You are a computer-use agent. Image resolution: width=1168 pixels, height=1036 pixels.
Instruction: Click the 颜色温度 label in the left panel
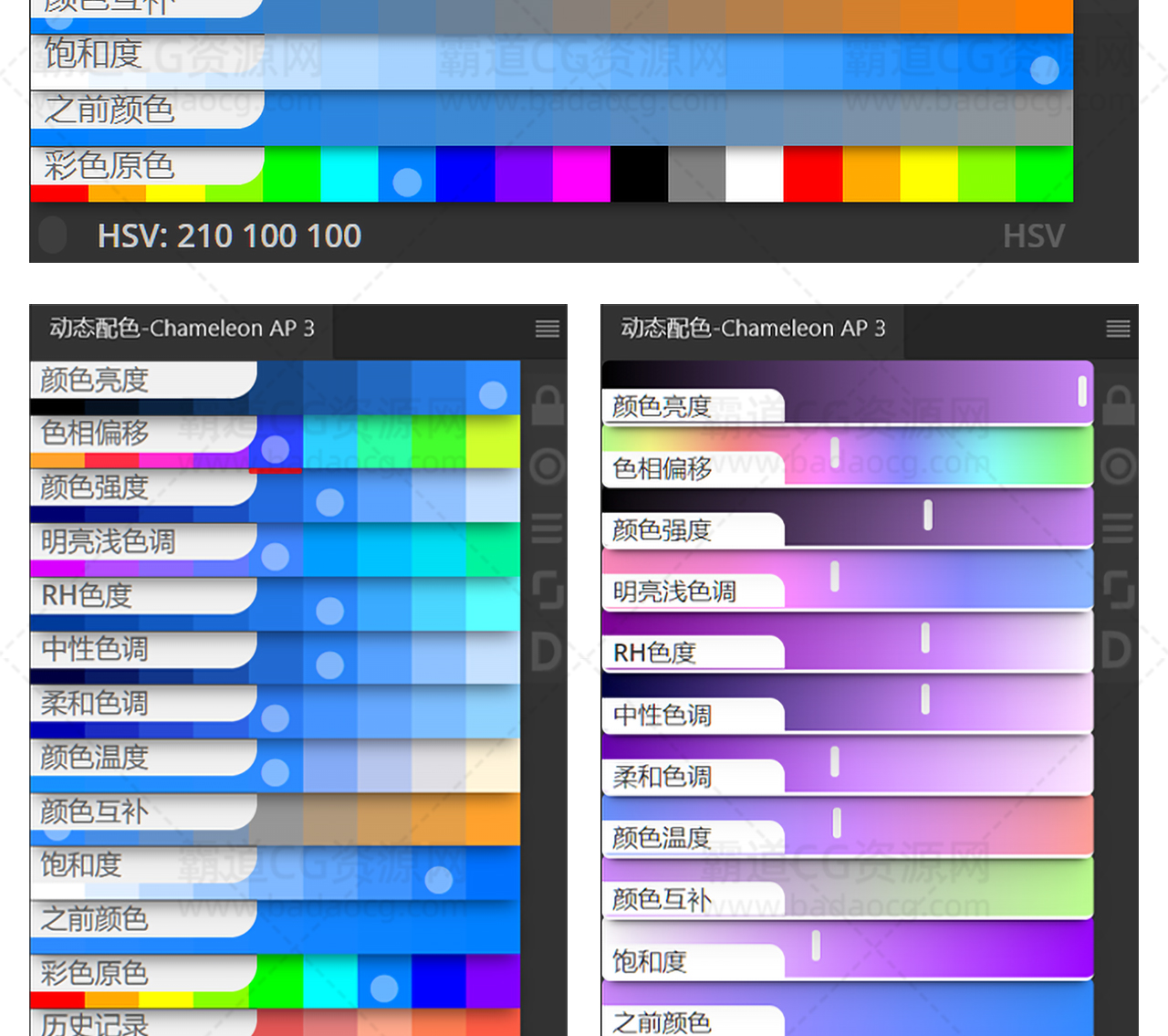click(x=94, y=758)
